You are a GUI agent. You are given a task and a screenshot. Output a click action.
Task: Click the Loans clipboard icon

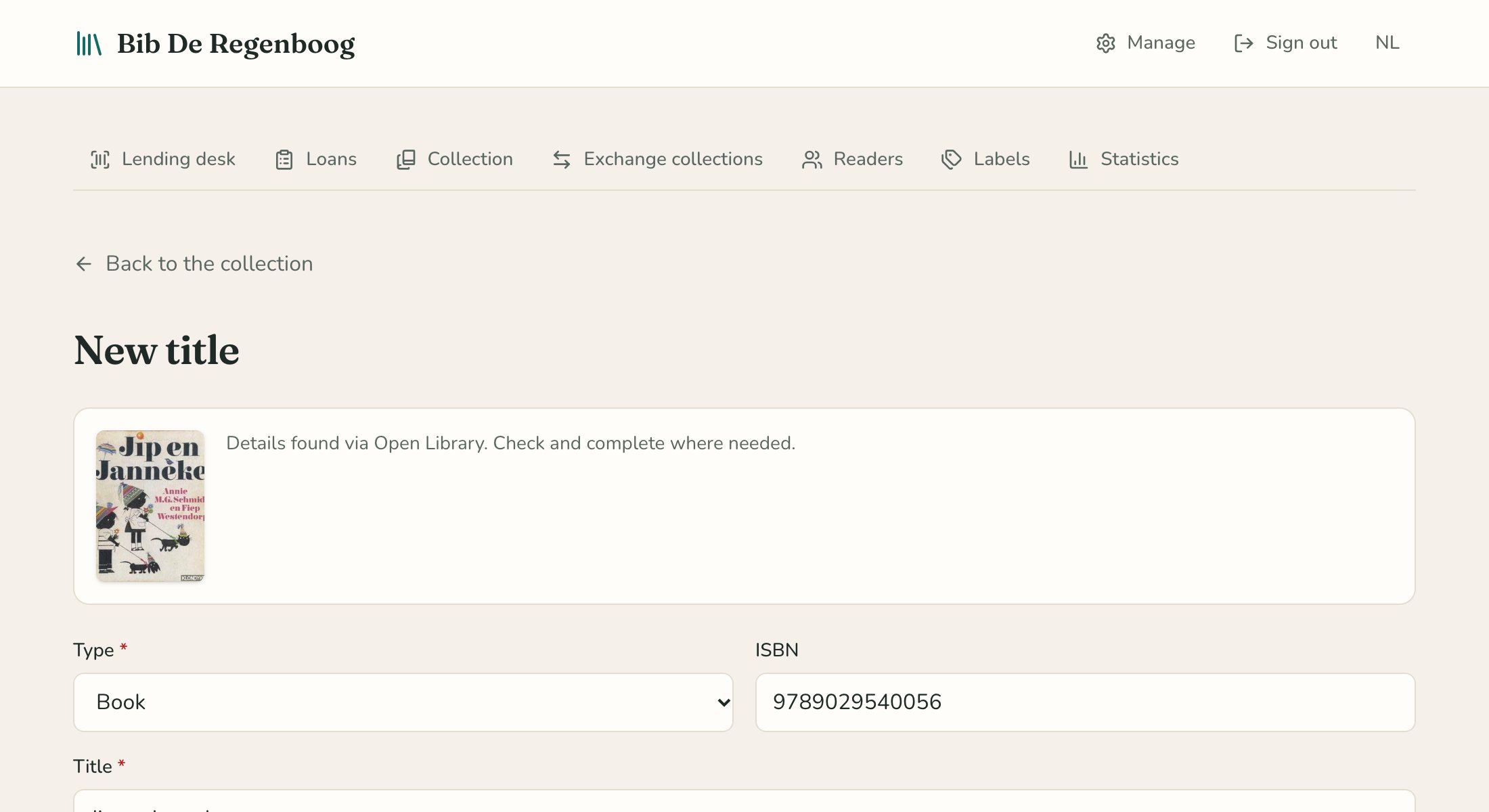[284, 160]
